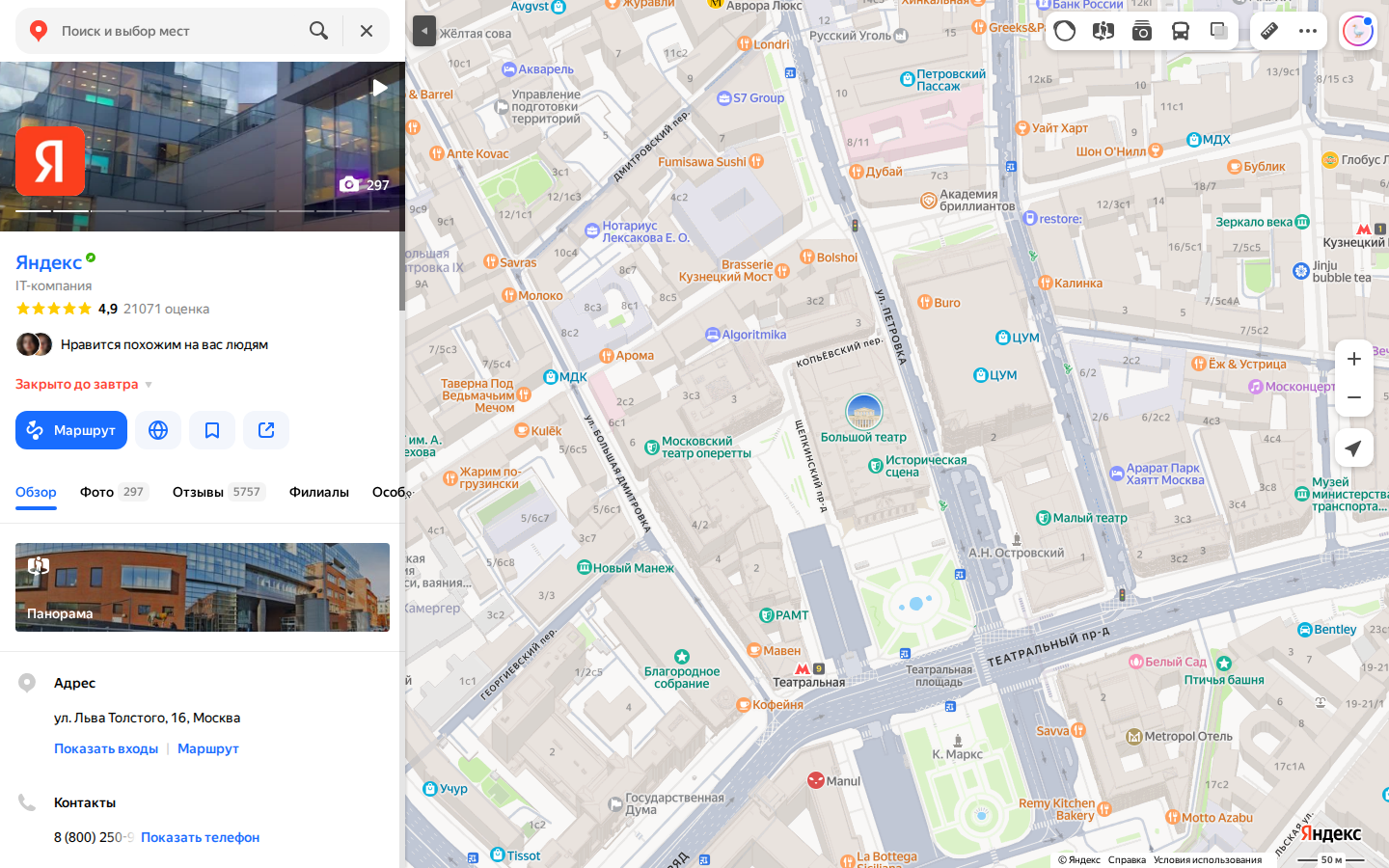Click the Savva restaurant marker
This screenshot has width=1389, height=868.
[1078, 730]
